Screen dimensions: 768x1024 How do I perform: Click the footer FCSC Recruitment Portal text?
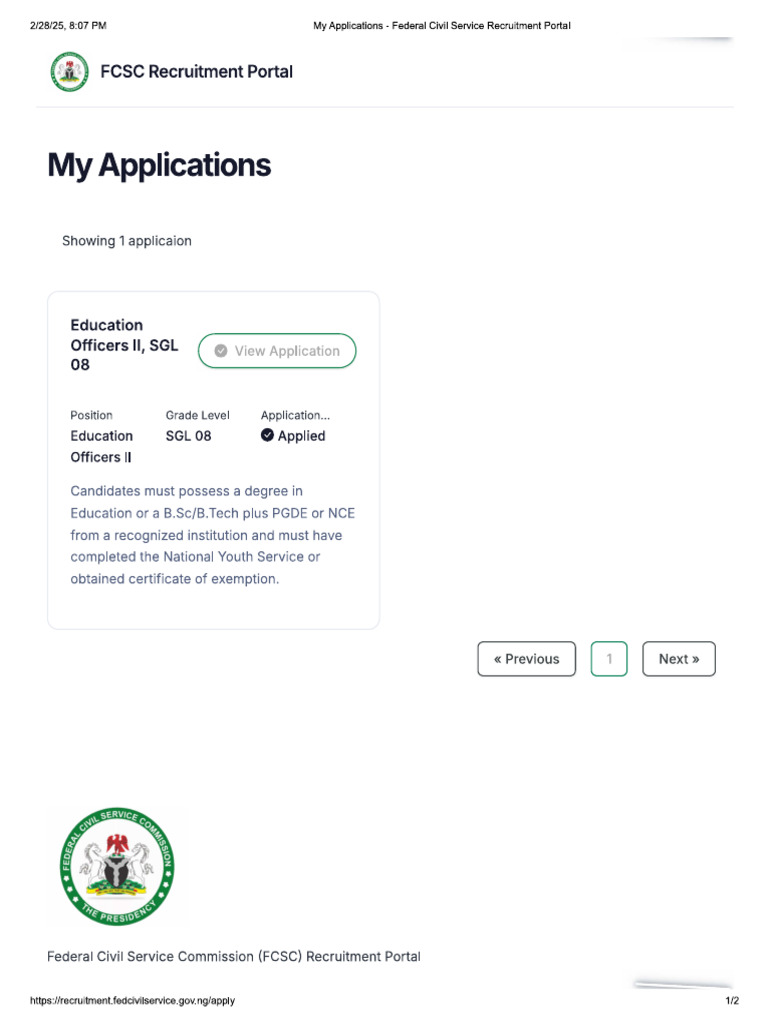(x=234, y=957)
